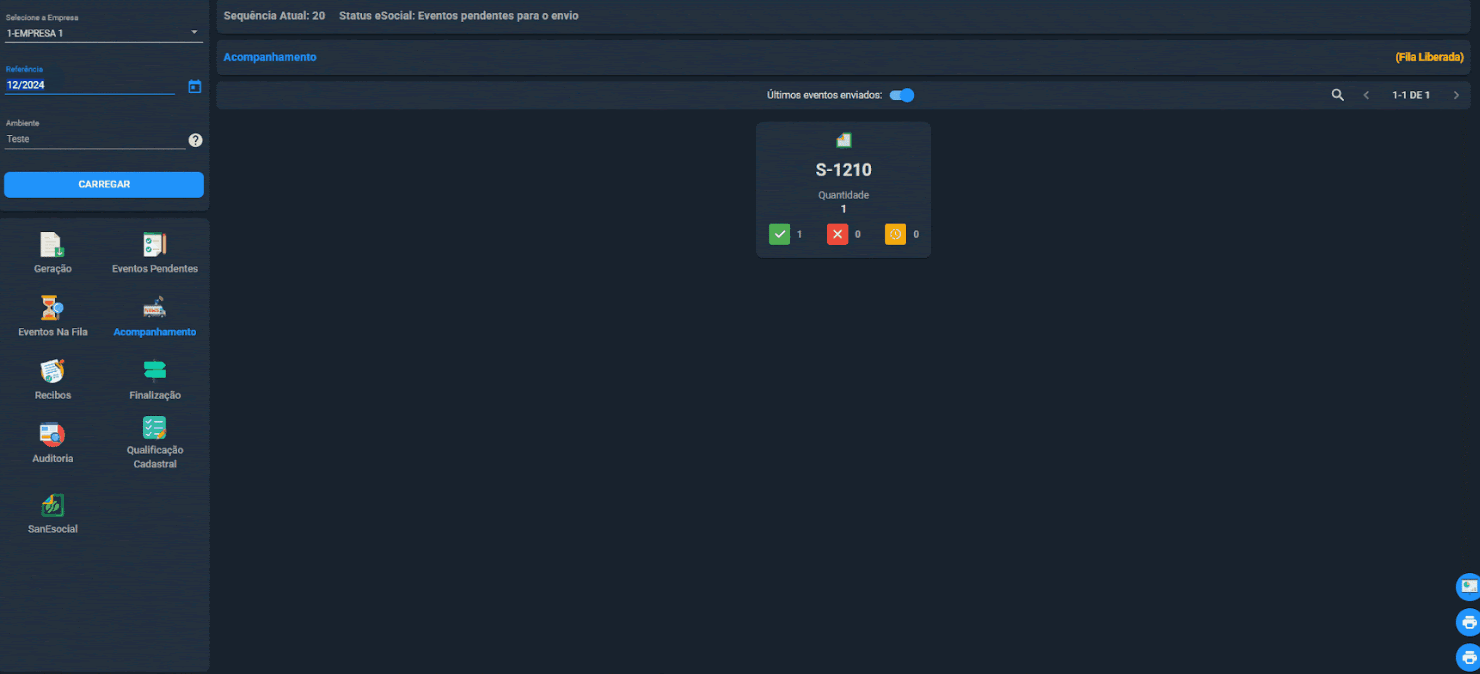Screen dimensions: 1480x674
Task: Click the search magnifier icon
Action: (x=1338, y=95)
